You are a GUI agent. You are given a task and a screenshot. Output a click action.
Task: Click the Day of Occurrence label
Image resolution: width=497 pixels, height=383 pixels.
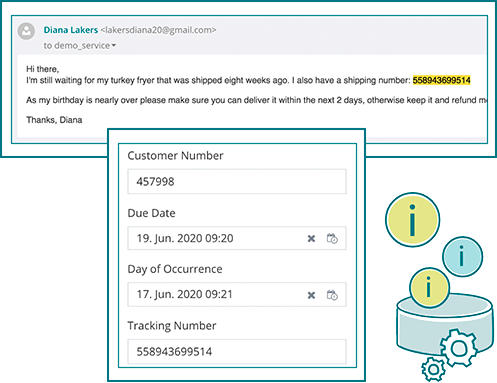(175, 269)
